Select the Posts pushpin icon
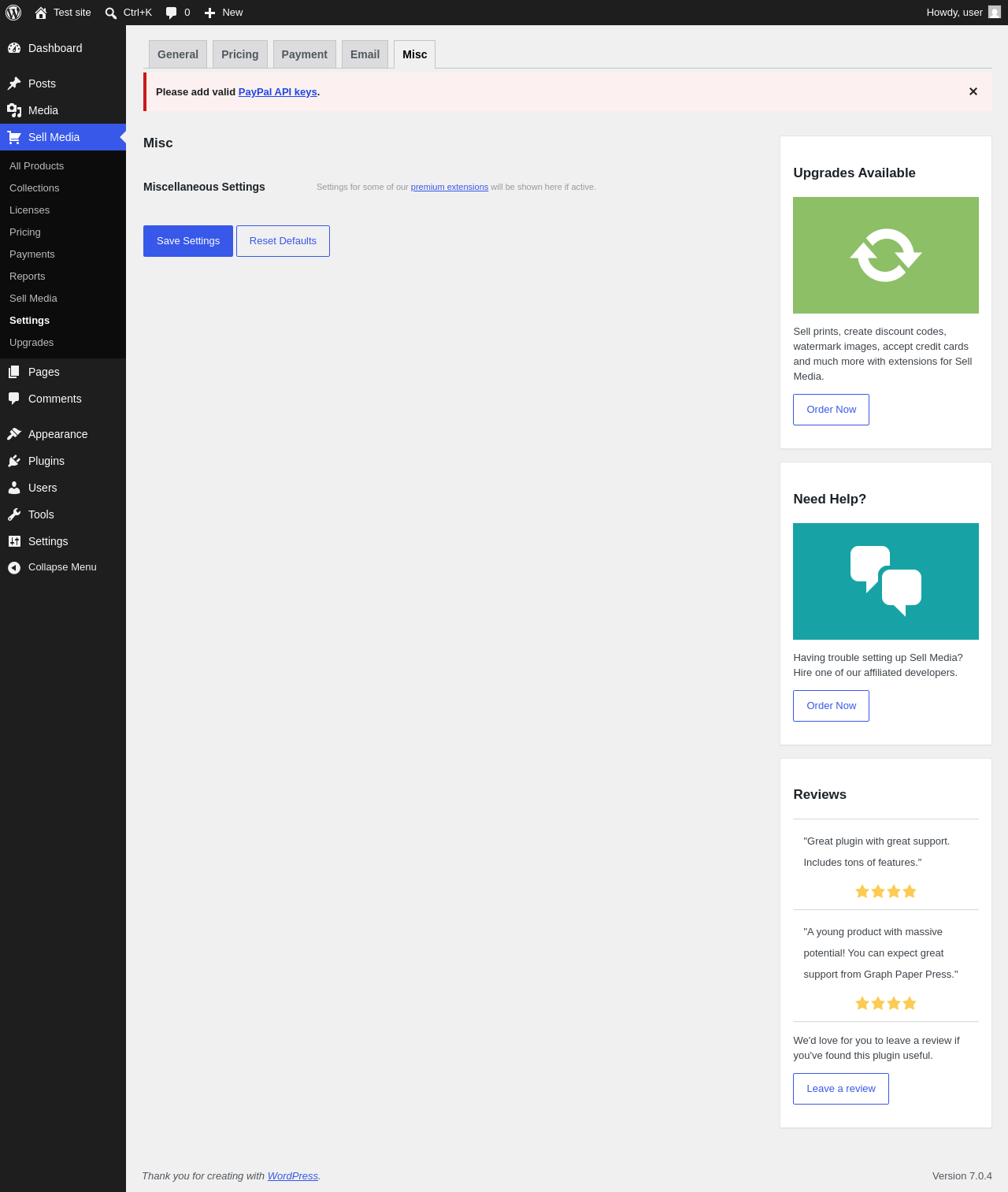1008x1192 pixels. pyautogui.click(x=14, y=84)
